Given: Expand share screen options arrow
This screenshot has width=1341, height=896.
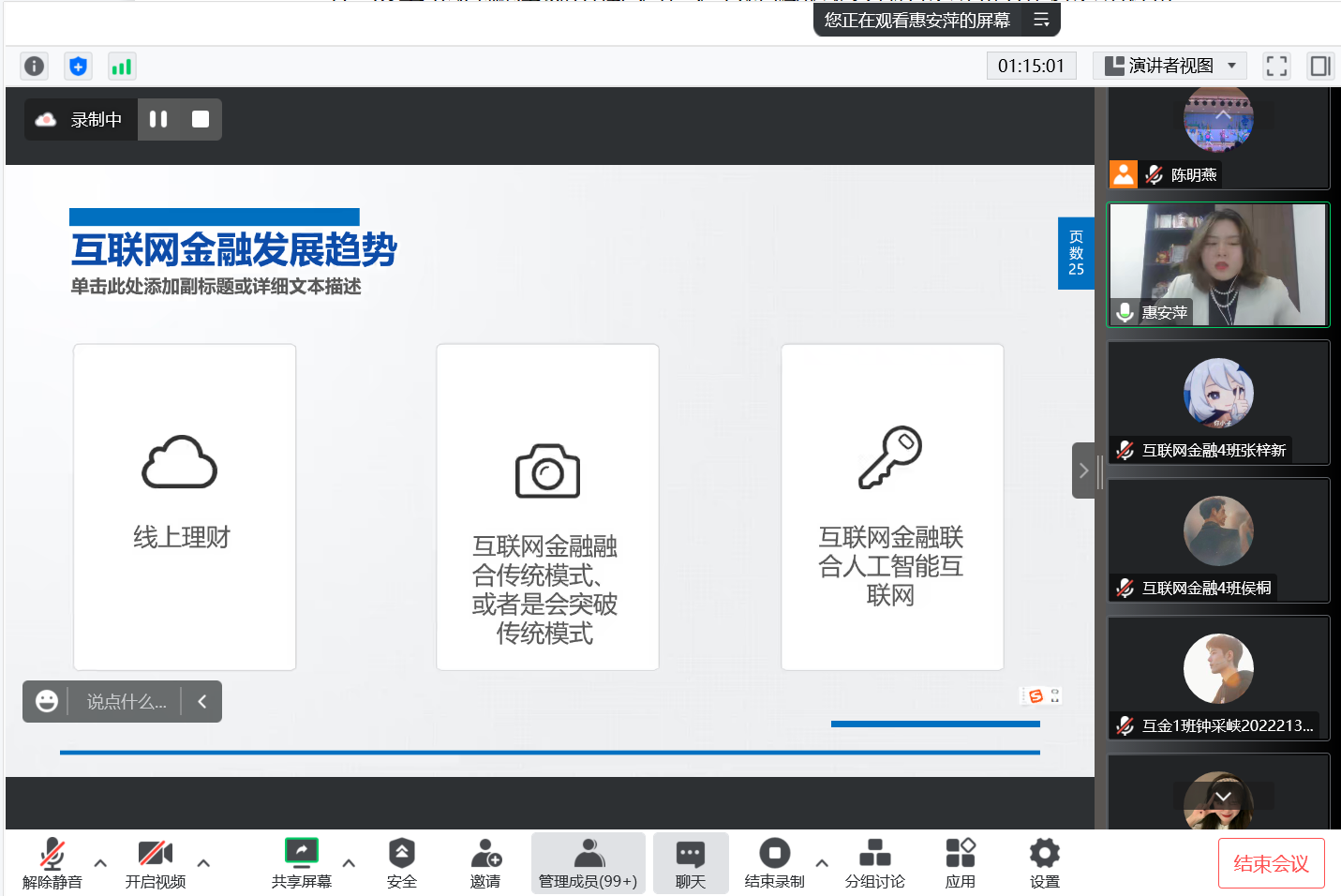Looking at the screenshot, I should (x=349, y=863).
